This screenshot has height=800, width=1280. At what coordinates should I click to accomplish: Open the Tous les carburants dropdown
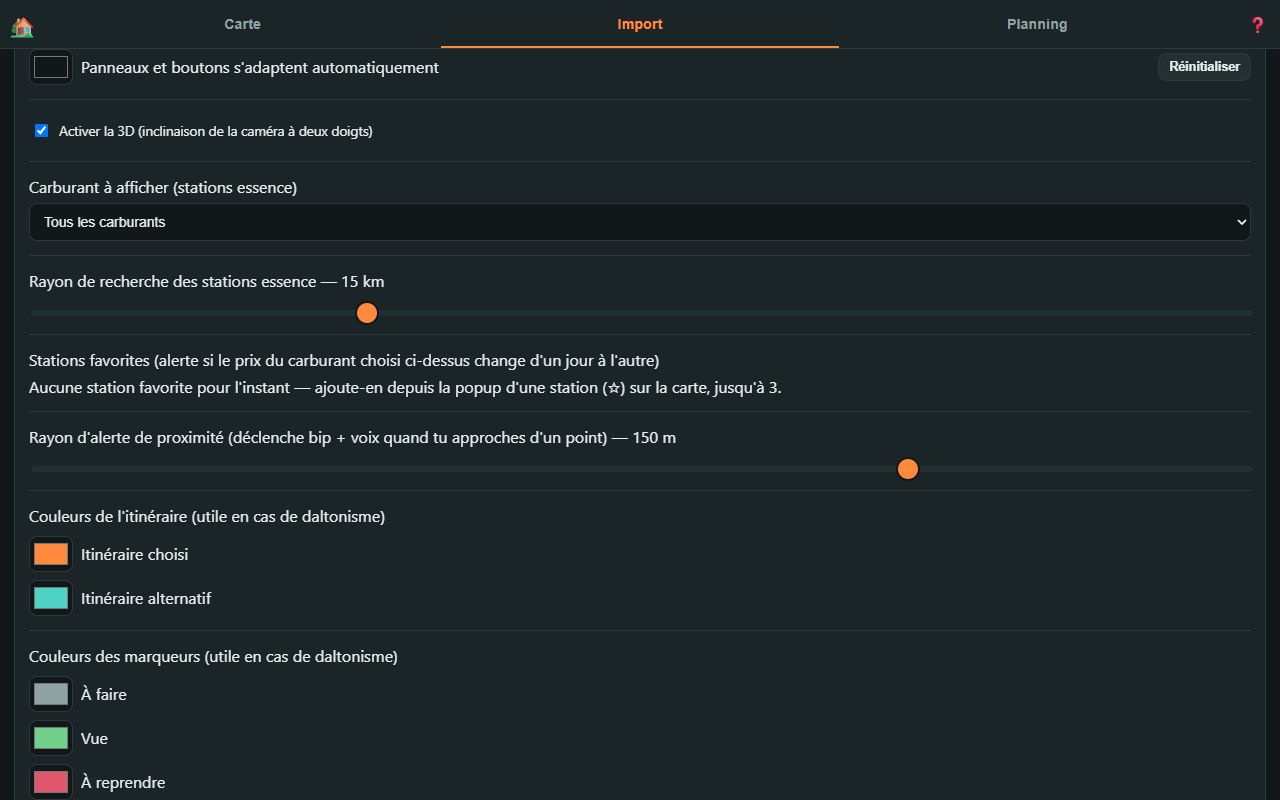click(x=640, y=222)
